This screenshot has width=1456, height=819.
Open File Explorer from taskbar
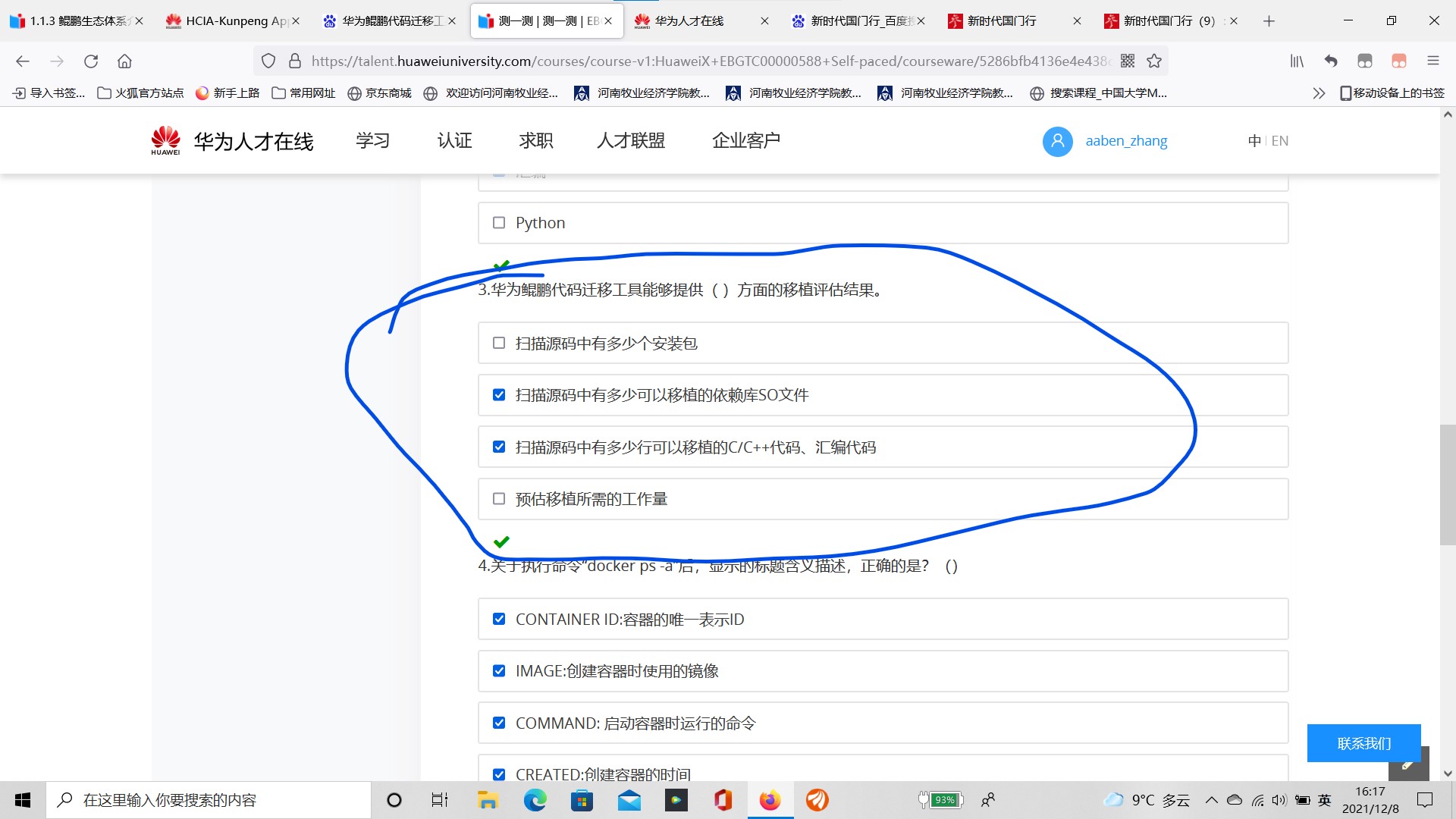pyautogui.click(x=487, y=800)
